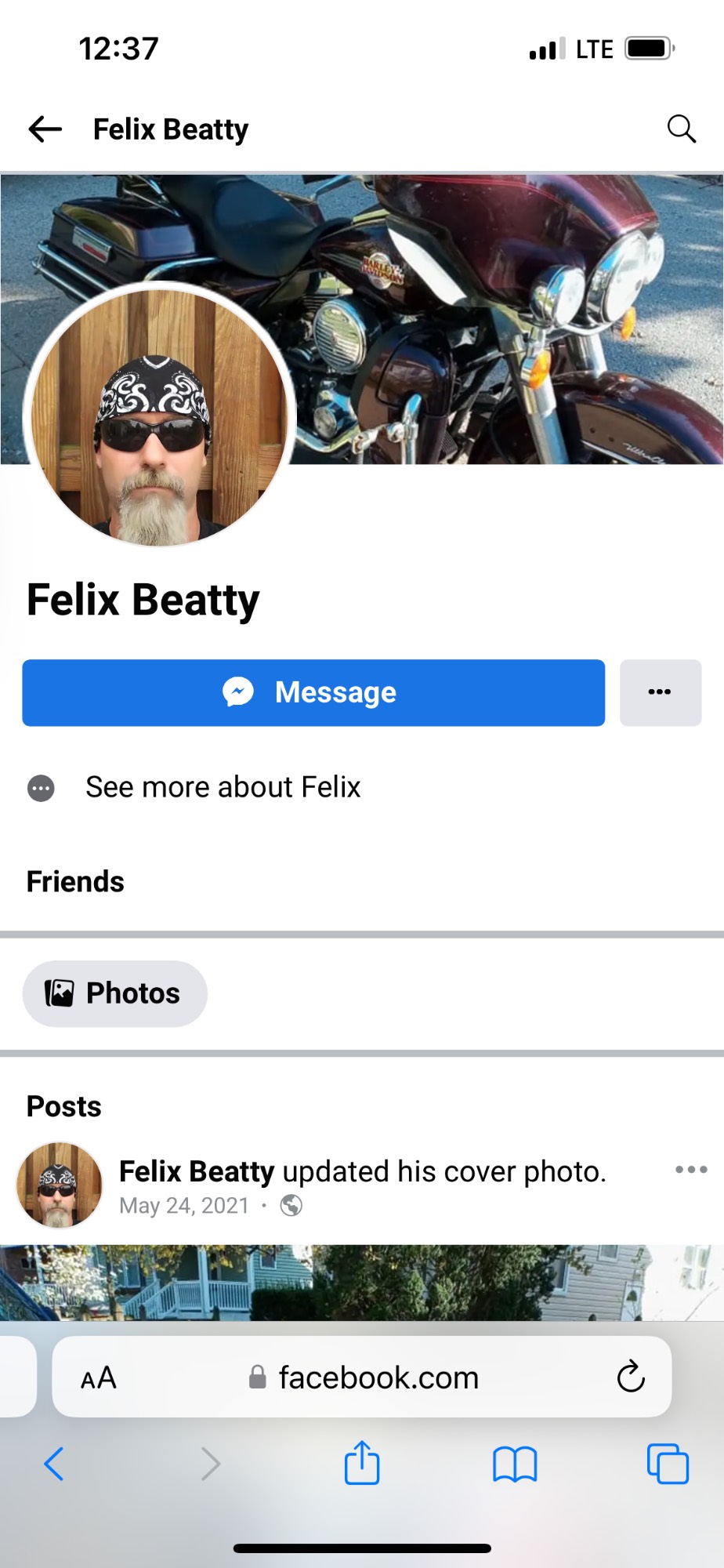Tap See more about Felix
The image size is (724, 1568).
point(223,787)
